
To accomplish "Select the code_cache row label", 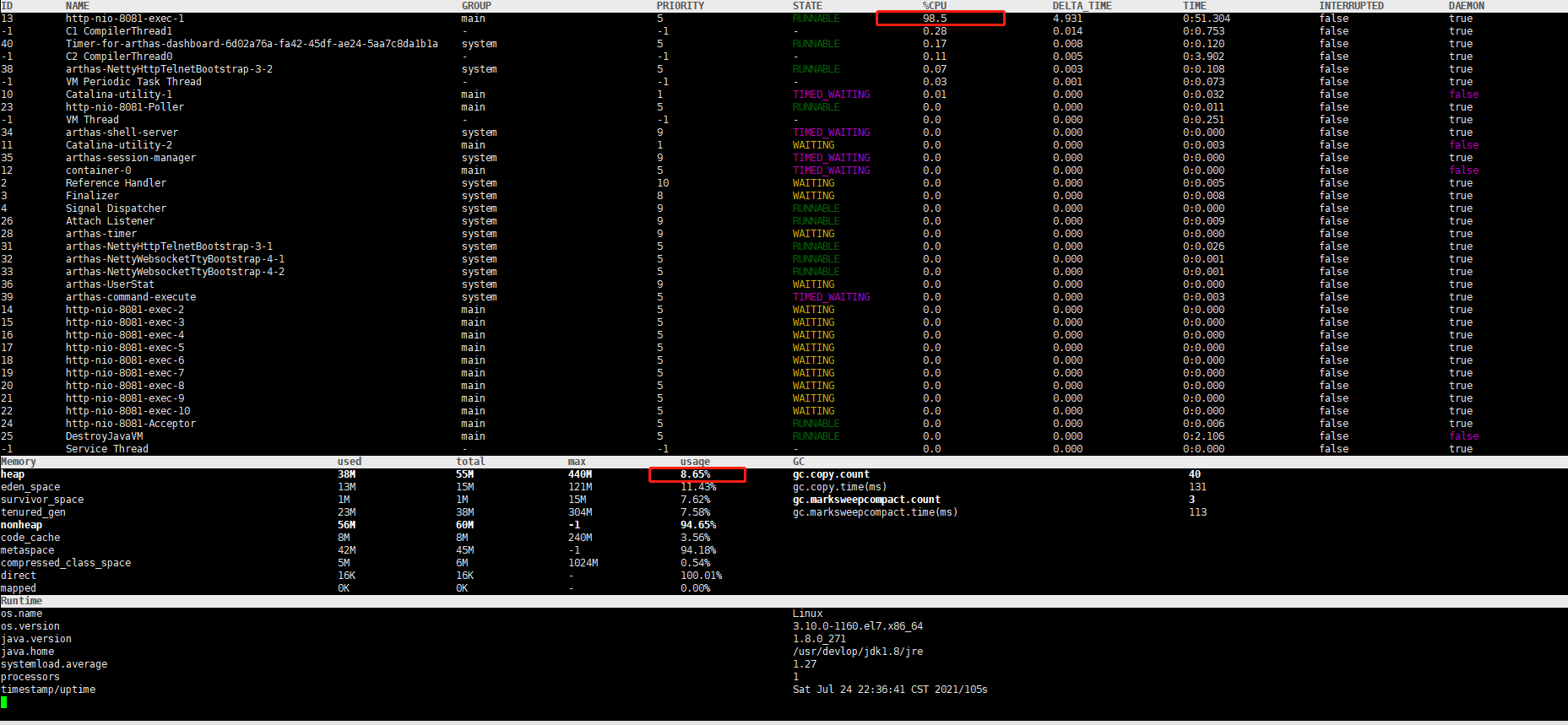I will [30, 538].
